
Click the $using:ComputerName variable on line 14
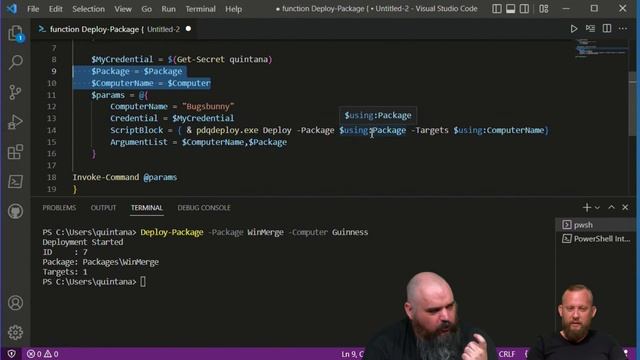pos(499,130)
